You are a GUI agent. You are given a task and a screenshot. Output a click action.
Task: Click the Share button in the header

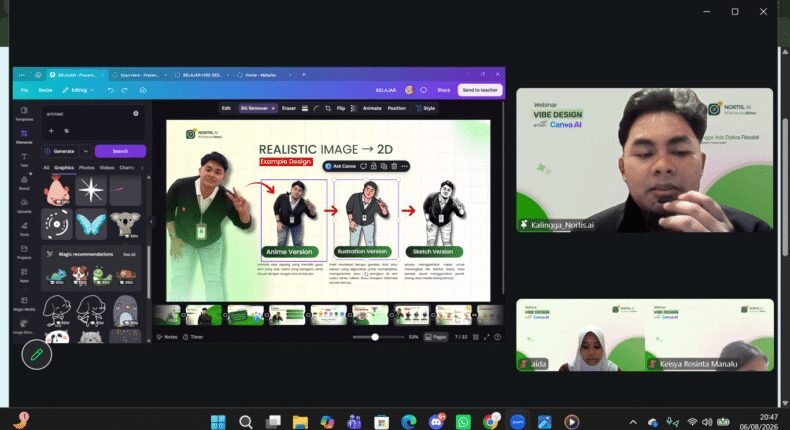(443, 90)
